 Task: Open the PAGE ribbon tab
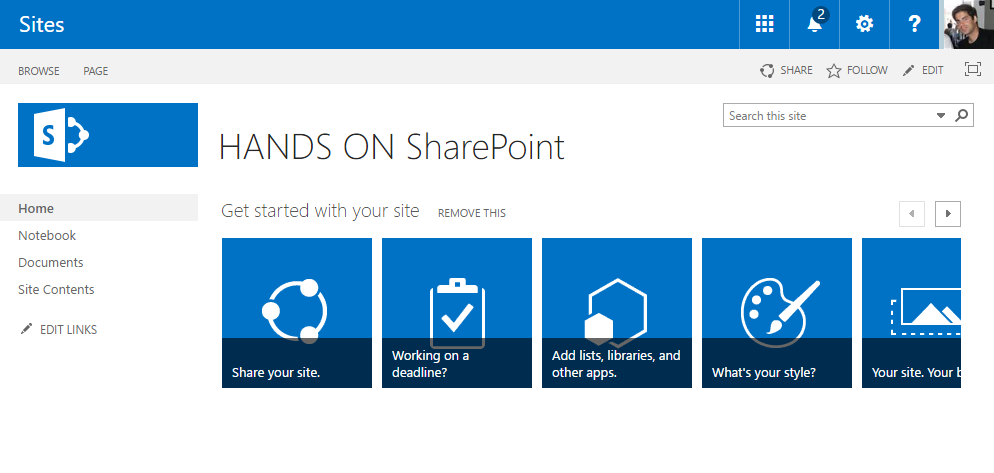pyautogui.click(x=96, y=71)
